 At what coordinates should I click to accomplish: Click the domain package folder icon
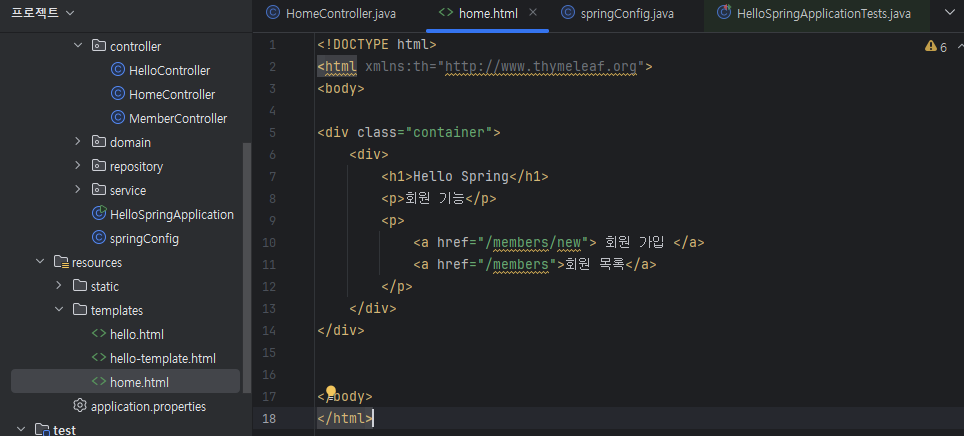98,141
